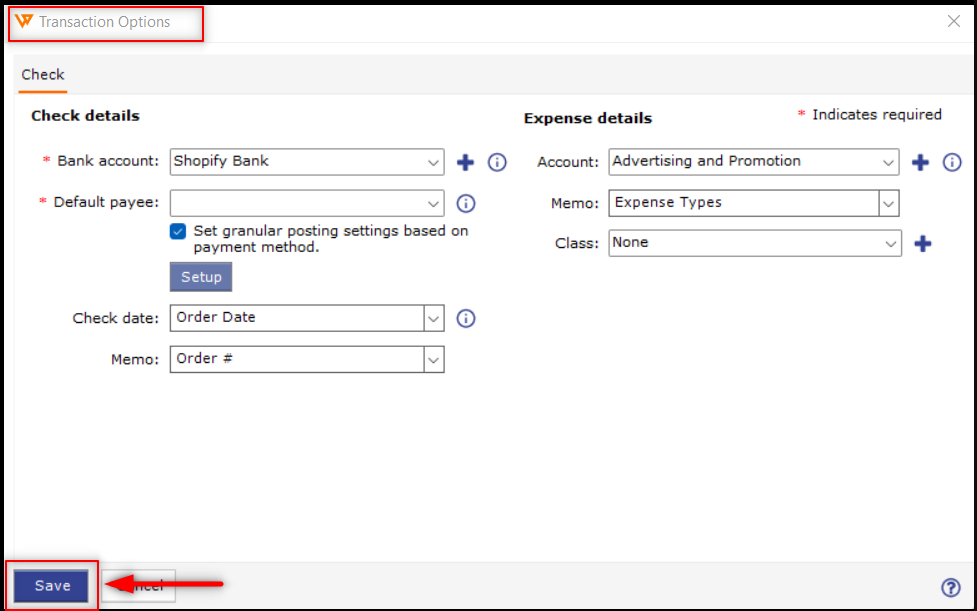
Task: Click the info icon next to Check date
Action: (x=465, y=318)
